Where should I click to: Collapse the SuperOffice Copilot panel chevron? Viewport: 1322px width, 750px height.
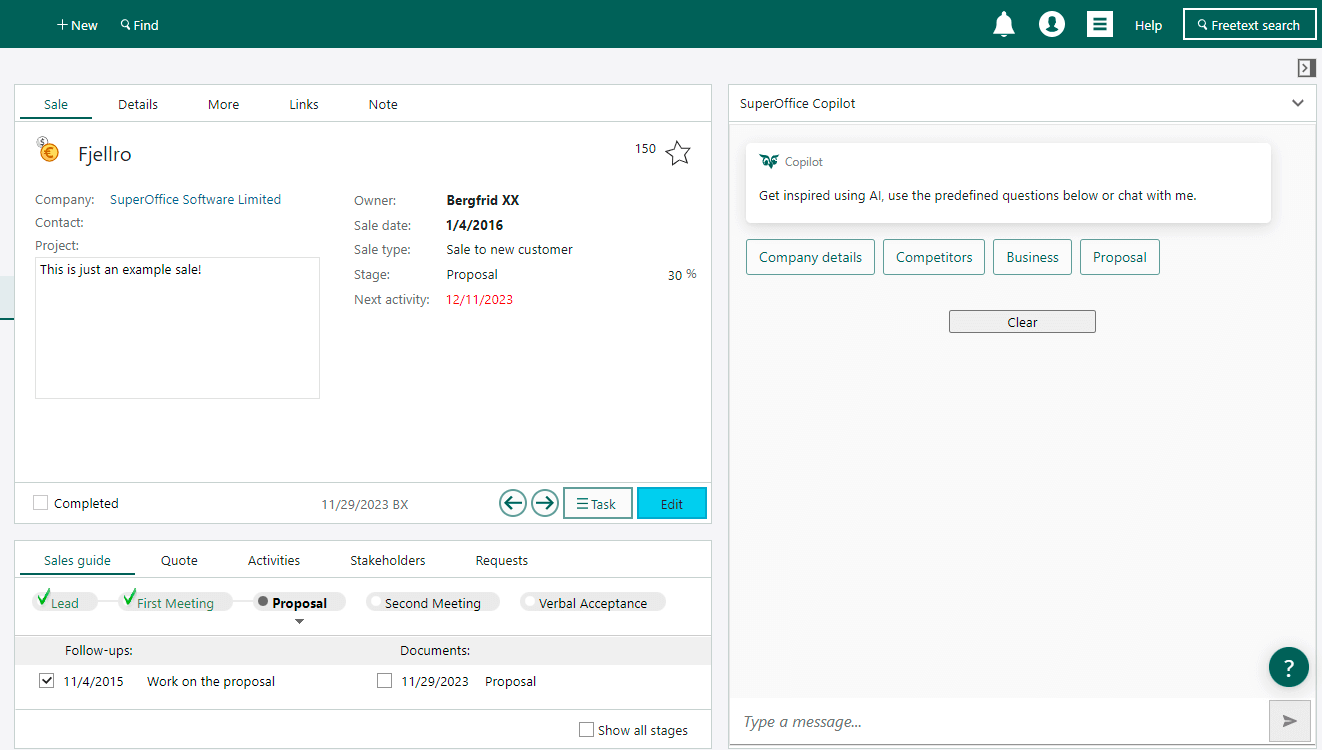[x=1298, y=103]
